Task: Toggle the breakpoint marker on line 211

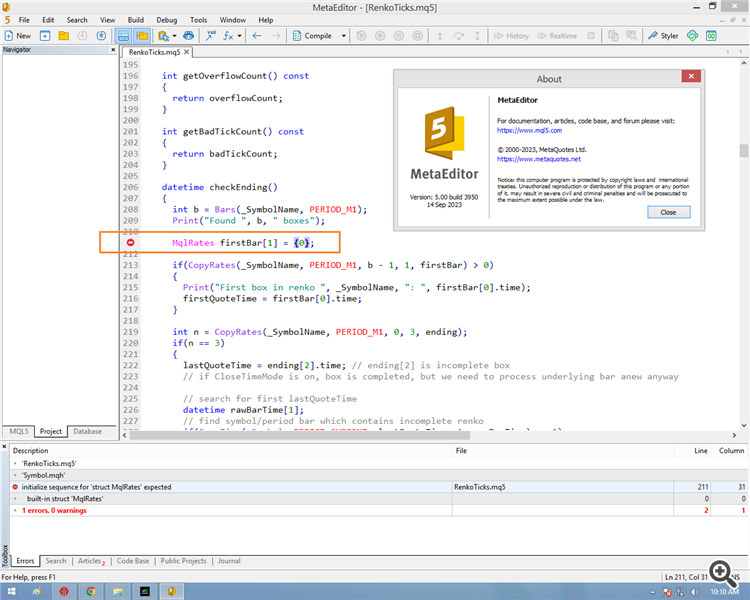Action: (130, 243)
